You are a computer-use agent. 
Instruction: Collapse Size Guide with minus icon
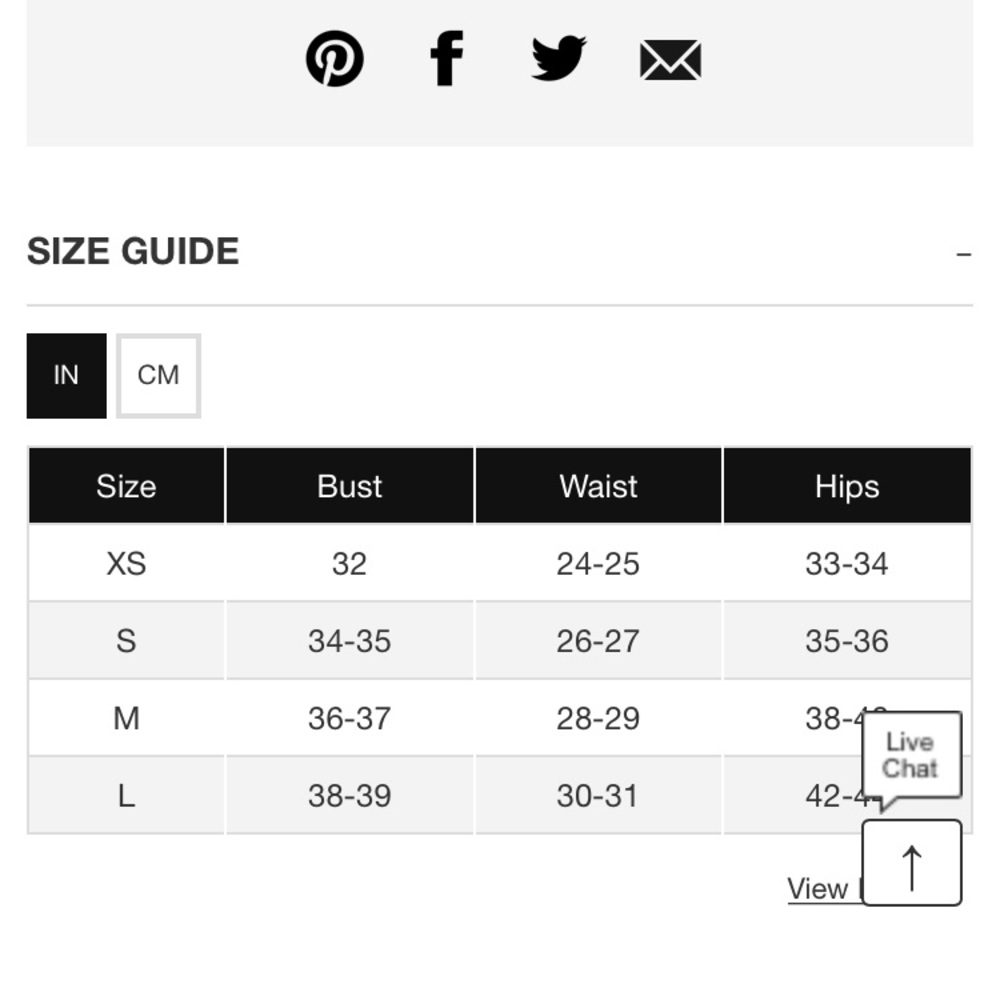964,254
